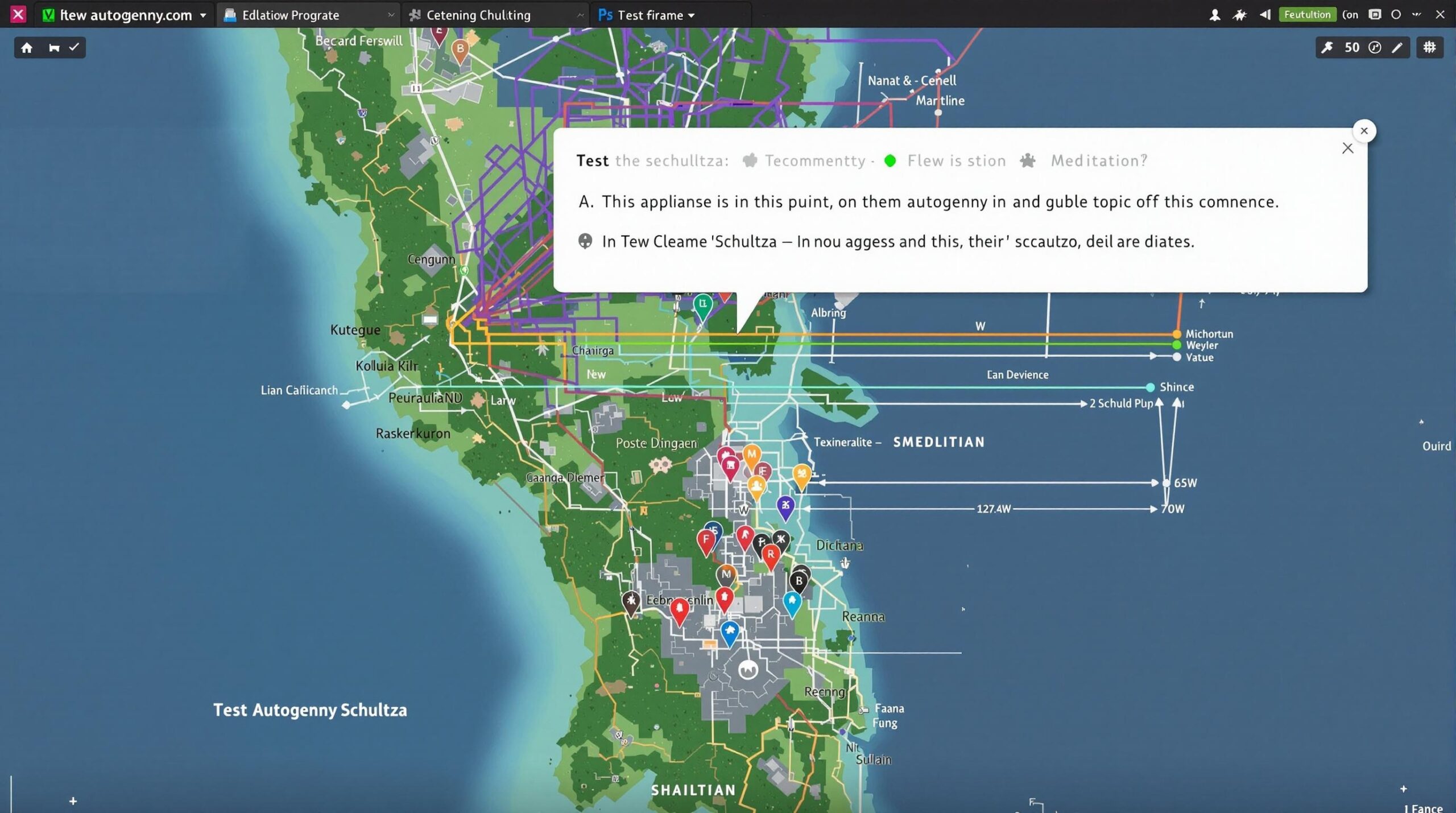Viewport: 1456px width, 813px height.
Task: Click the flag icon beside the home button
Action: [x=54, y=48]
